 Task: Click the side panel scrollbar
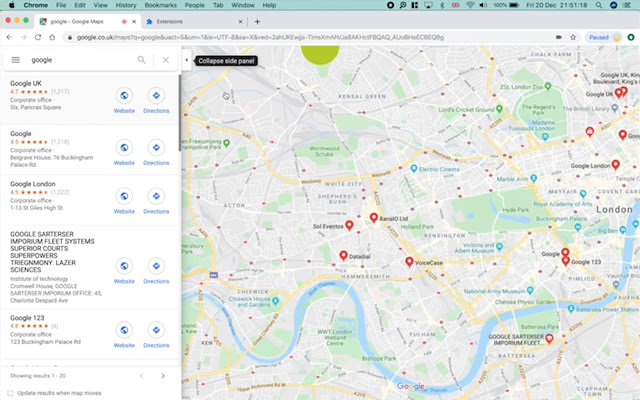(x=180, y=113)
